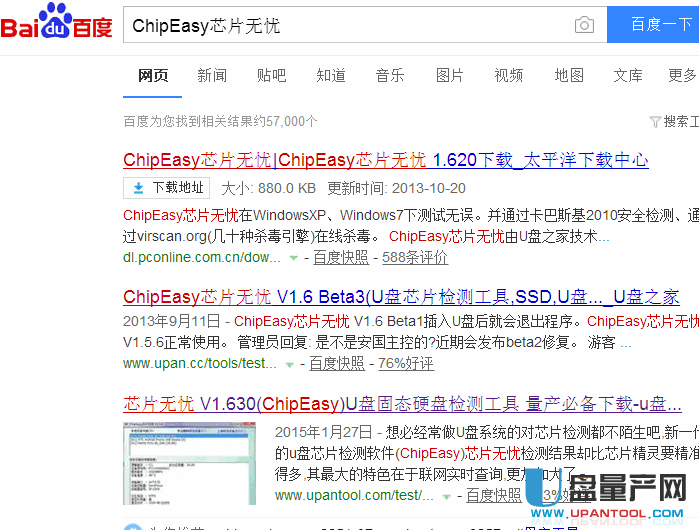This screenshot has width=699, height=530.
Task: Click the ChipEasy screenshot thumbnail
Action: [x=189, y=464]
